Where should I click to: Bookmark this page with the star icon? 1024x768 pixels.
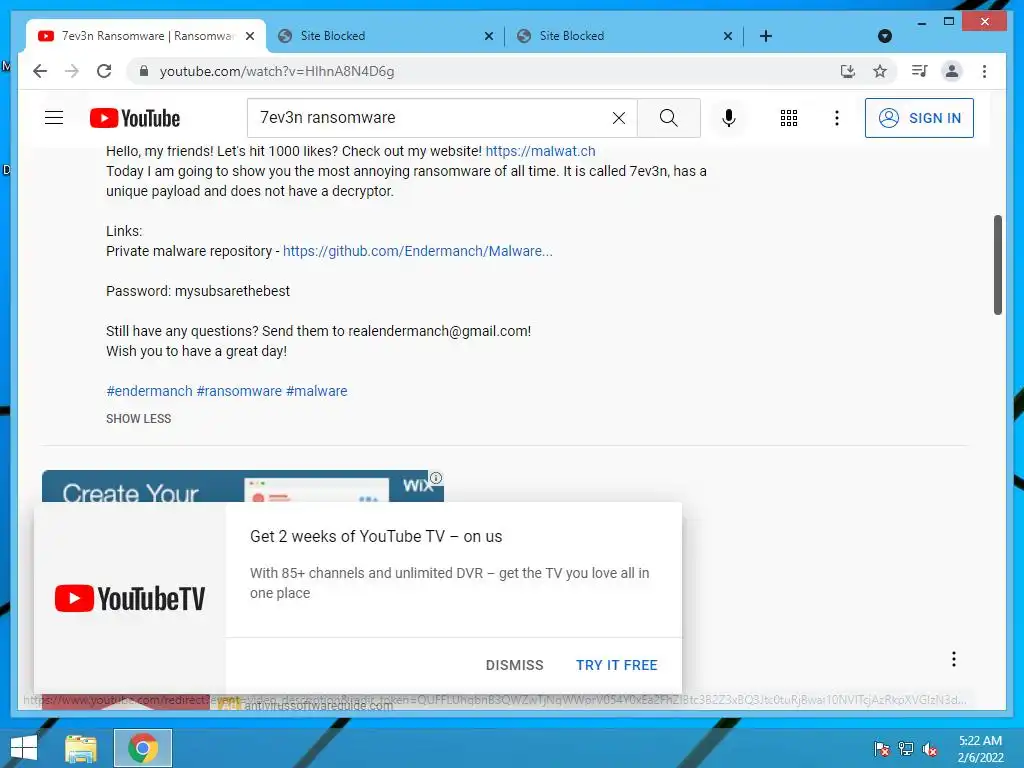(880, 71)
